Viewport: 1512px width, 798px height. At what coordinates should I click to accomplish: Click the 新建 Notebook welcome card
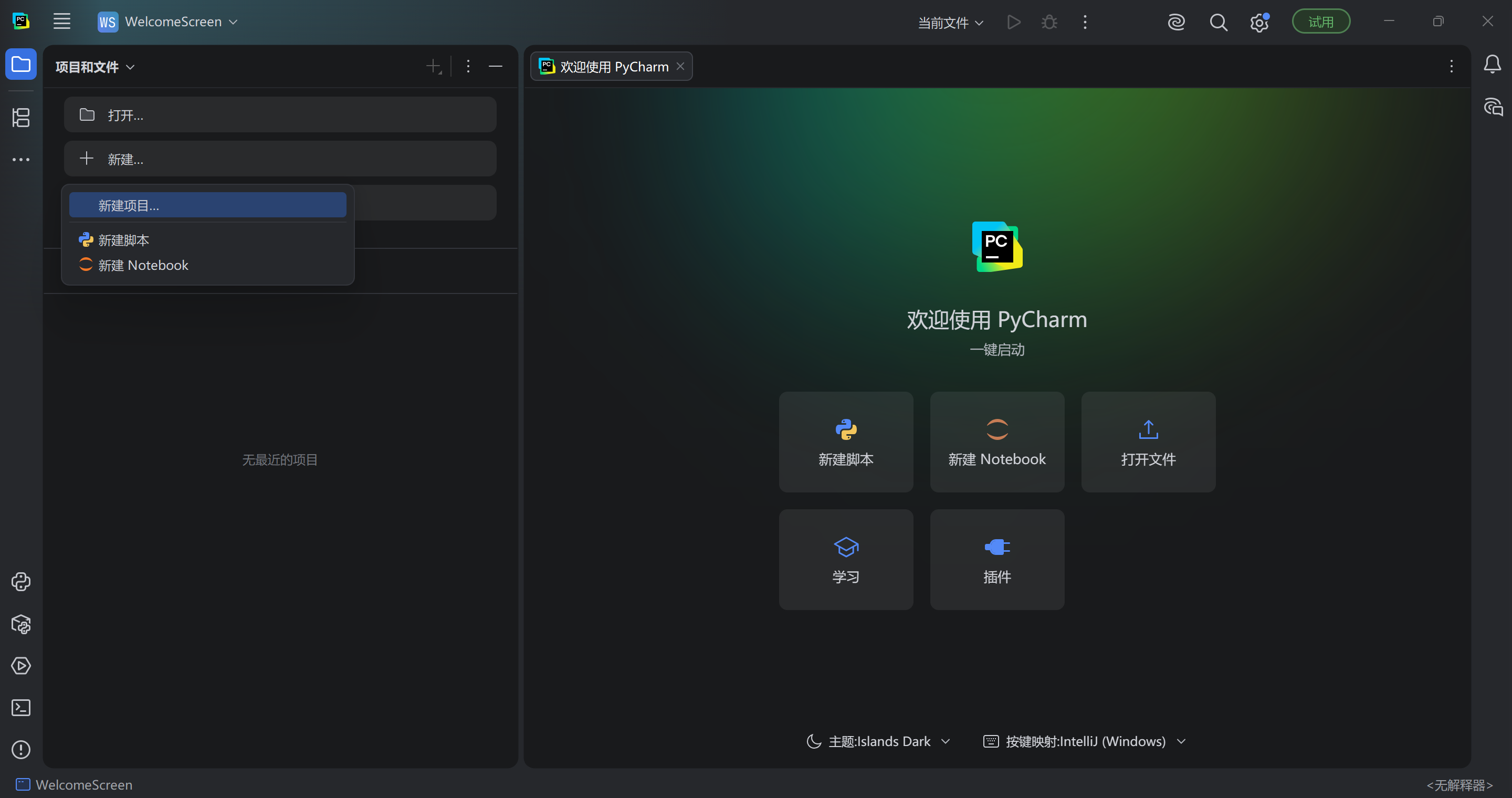(x=996, y=442)
